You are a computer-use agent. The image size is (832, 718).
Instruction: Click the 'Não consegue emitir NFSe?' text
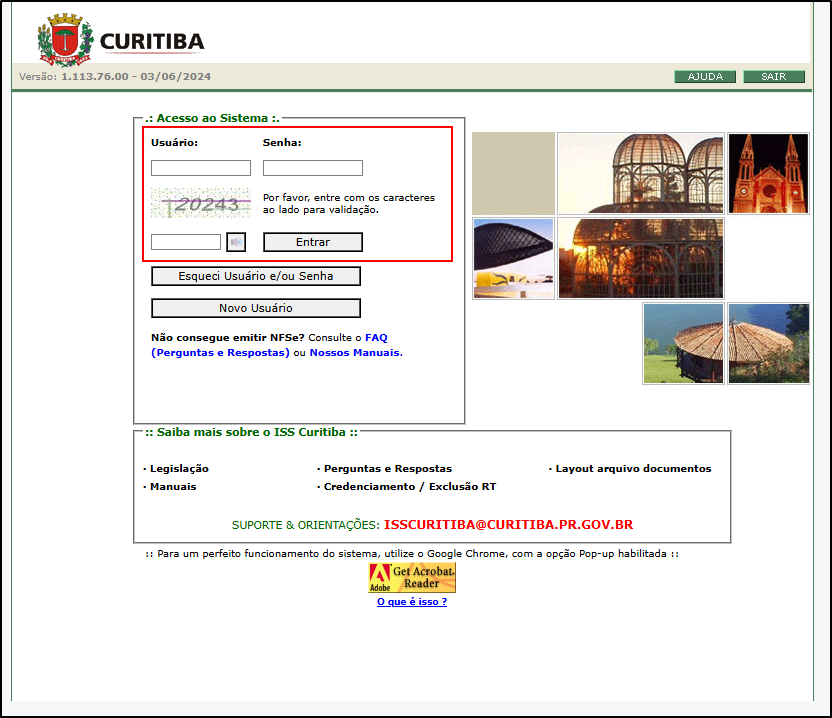pyautogui.click(x=228, y=338)
